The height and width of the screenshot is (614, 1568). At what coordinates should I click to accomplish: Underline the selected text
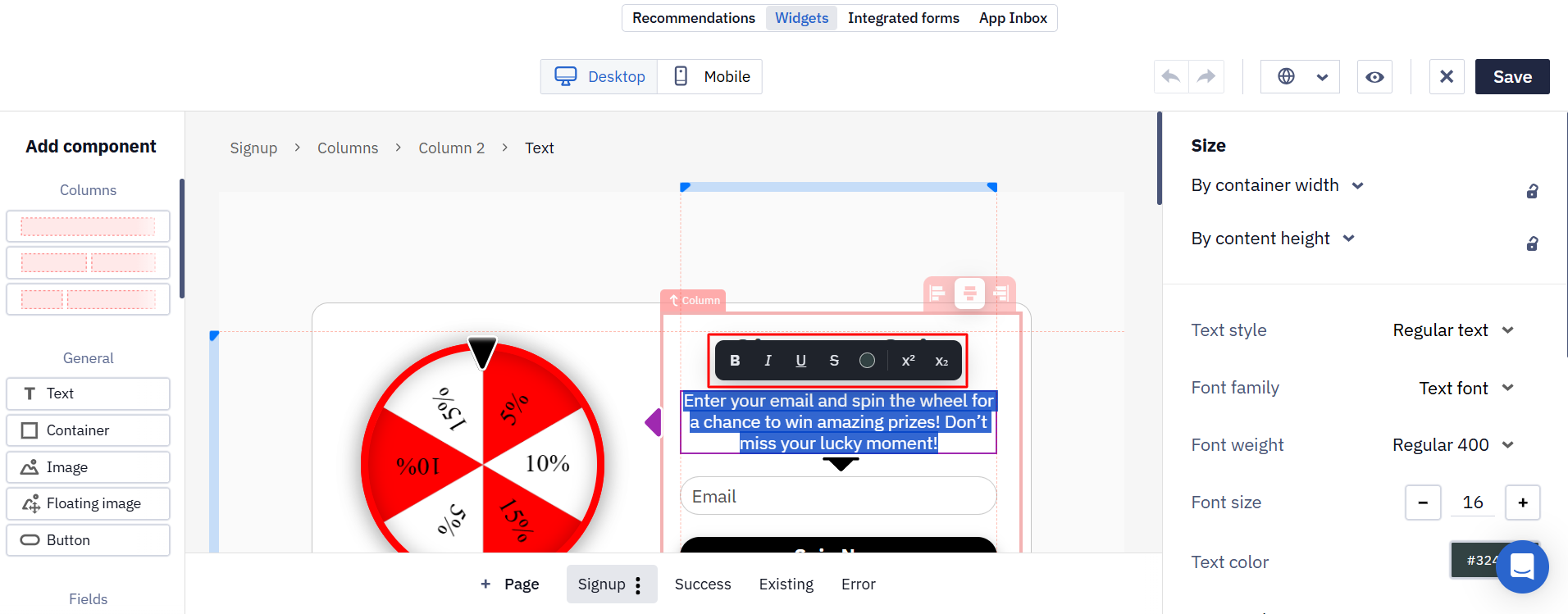click(x=801, y=361)
